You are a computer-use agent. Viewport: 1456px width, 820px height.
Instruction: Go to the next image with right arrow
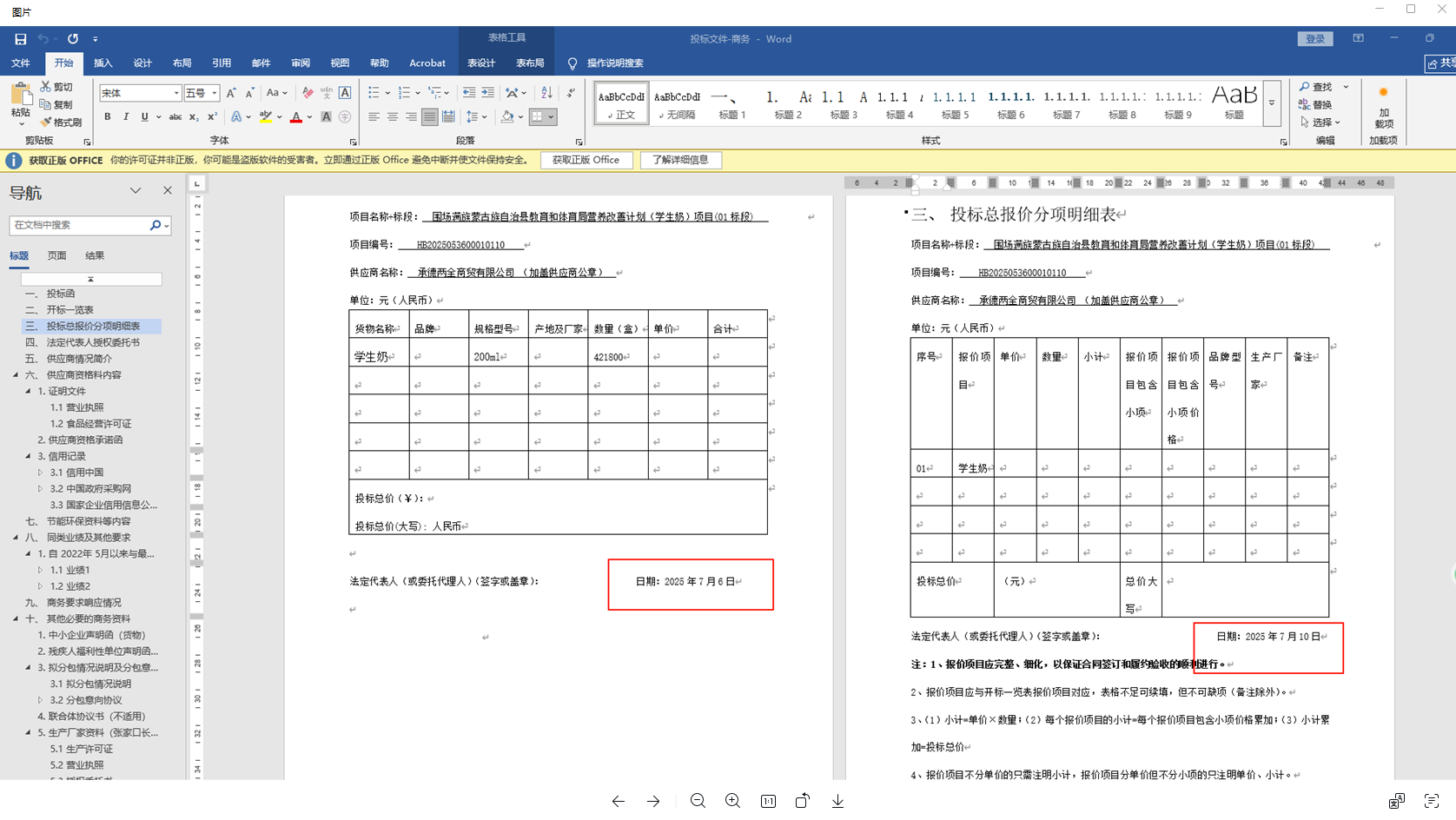pos(653,801)
